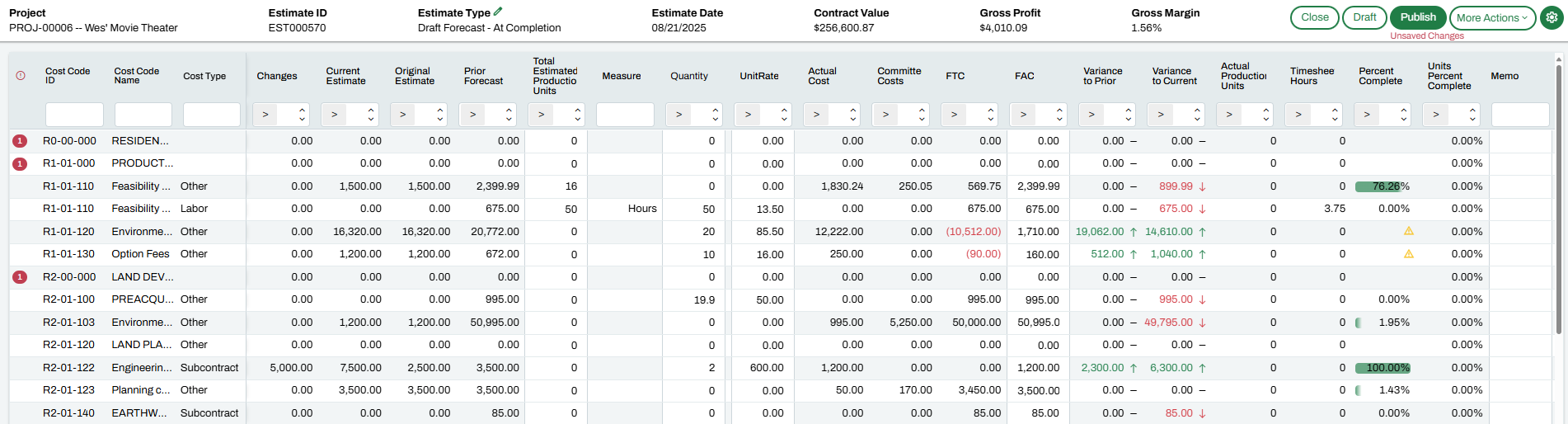The image size is (1568, 424).
Task: Click the red error badge on row R2-00-000
Action: click(x=21, y=277)
